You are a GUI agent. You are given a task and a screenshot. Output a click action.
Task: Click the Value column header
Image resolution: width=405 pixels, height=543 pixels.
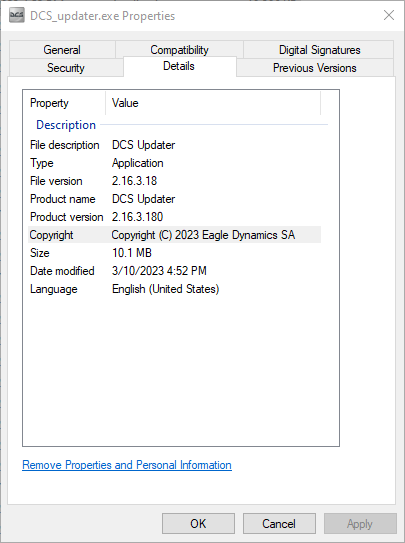pos(213,103)
